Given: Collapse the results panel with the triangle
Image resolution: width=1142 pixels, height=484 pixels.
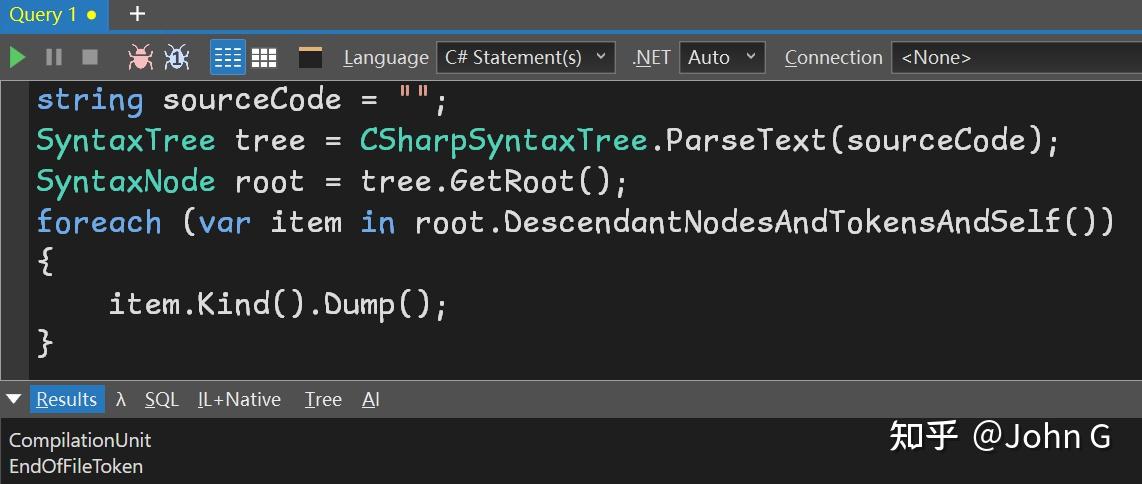Looking at the screenshot, I should click(14, 399).
